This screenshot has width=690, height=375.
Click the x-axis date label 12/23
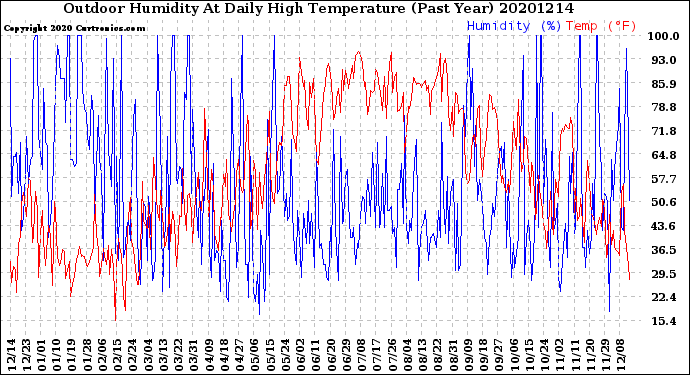[x=26, y=355]
